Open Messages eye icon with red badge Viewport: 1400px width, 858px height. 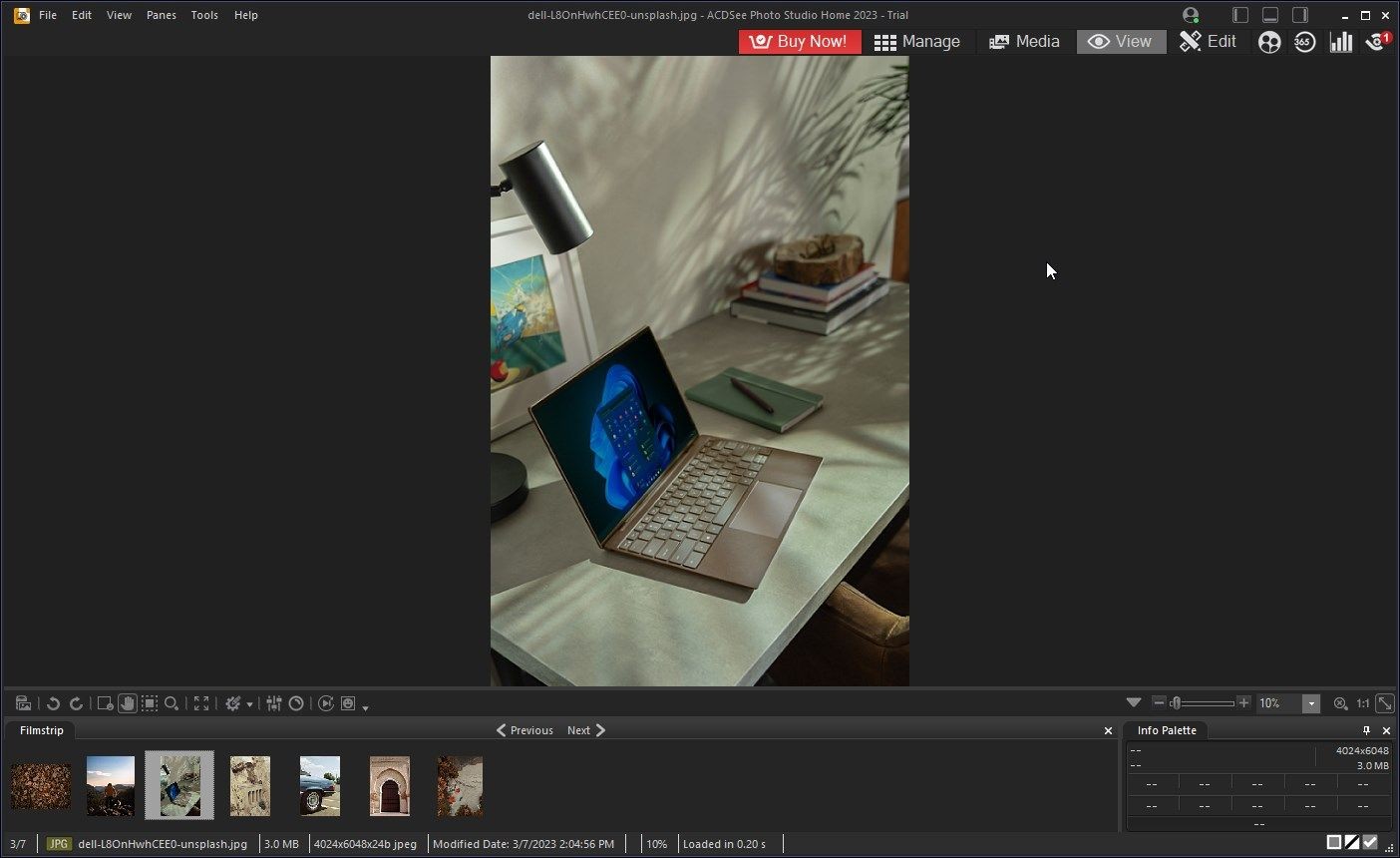(x=1377, y=42)
